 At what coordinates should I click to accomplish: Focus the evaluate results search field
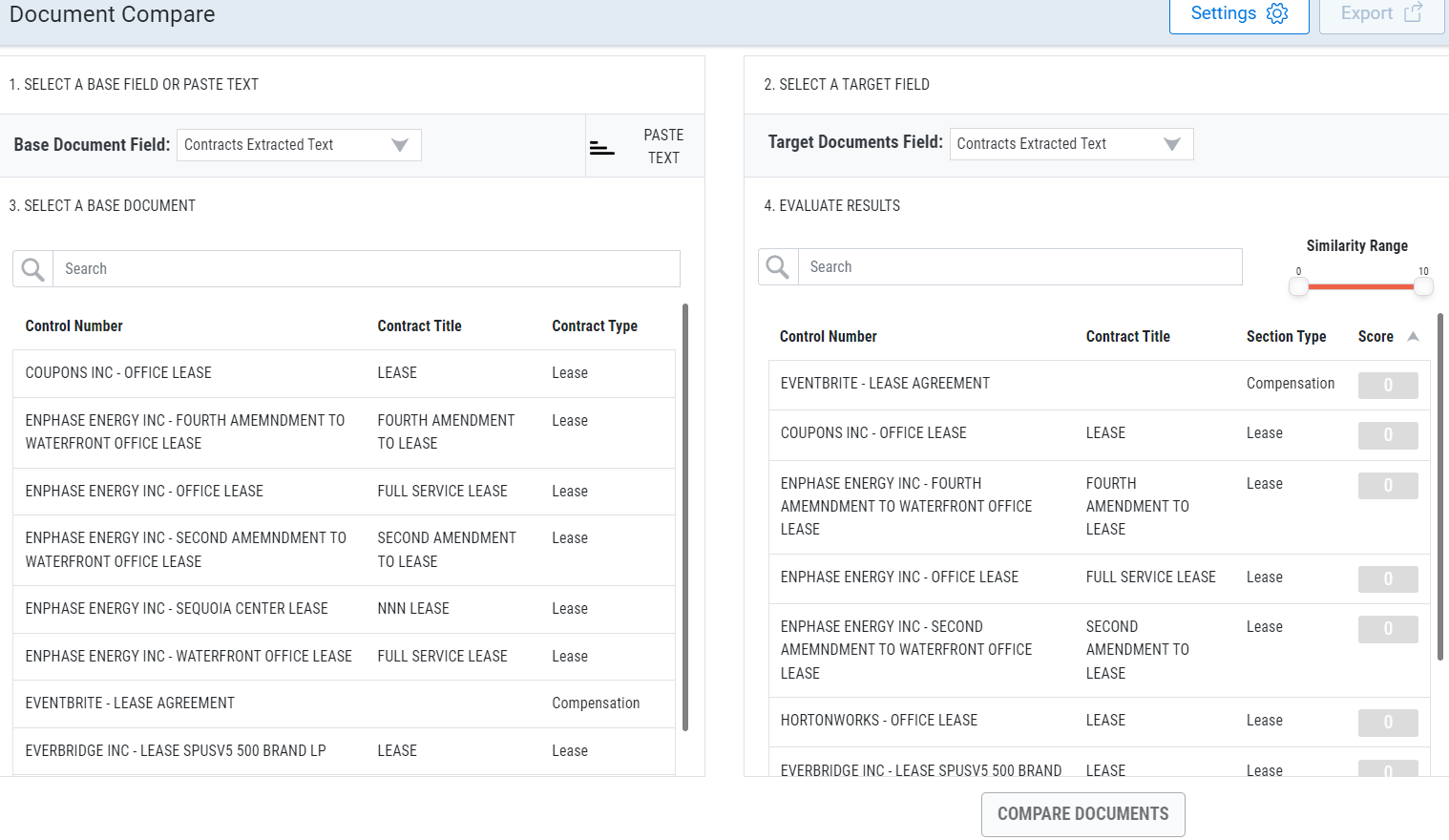tap(1020, 267)
